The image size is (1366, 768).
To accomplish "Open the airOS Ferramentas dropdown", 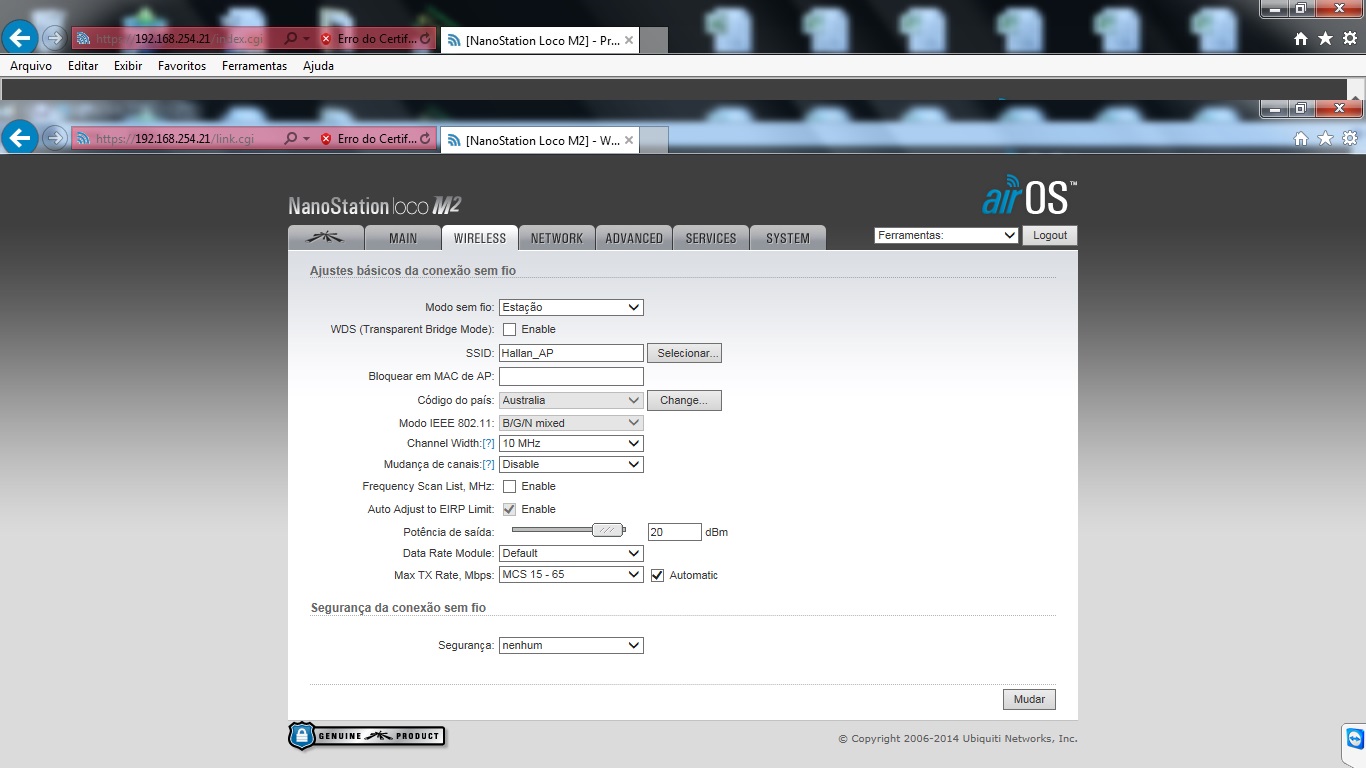I will click(946, 236).
